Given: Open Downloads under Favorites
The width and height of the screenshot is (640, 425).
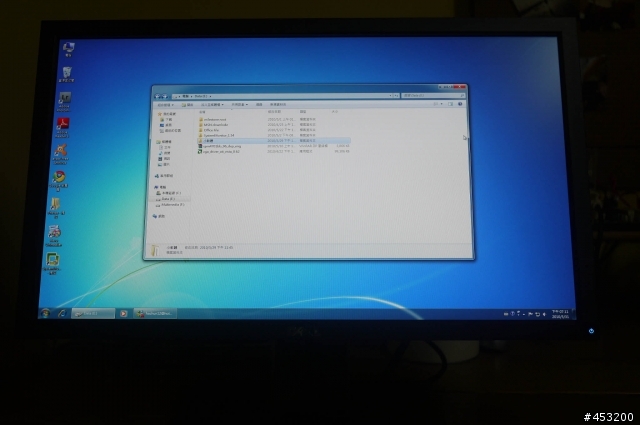Looking at the screenshot, I should (x=166, y=120).
